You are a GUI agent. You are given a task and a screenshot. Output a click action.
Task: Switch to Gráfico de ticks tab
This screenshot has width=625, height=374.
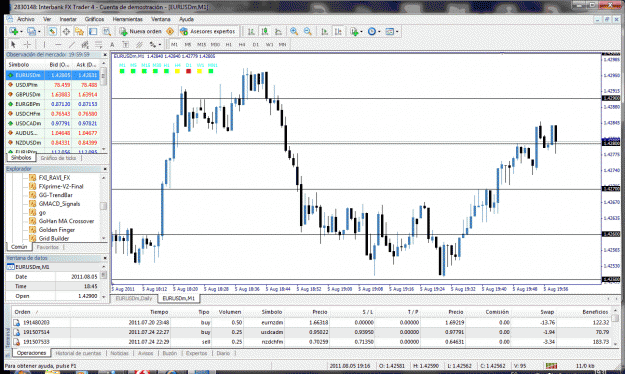click(58, 158)
